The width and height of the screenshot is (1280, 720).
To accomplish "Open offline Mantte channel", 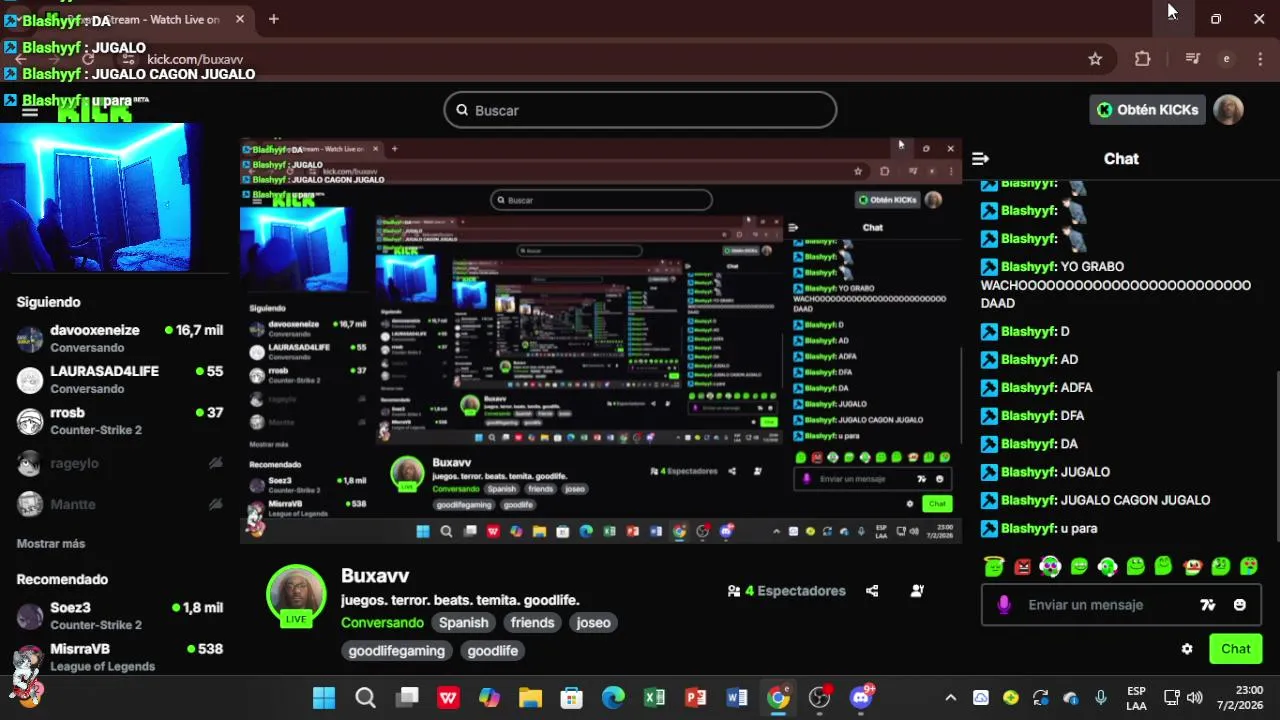I will point(120,504).
